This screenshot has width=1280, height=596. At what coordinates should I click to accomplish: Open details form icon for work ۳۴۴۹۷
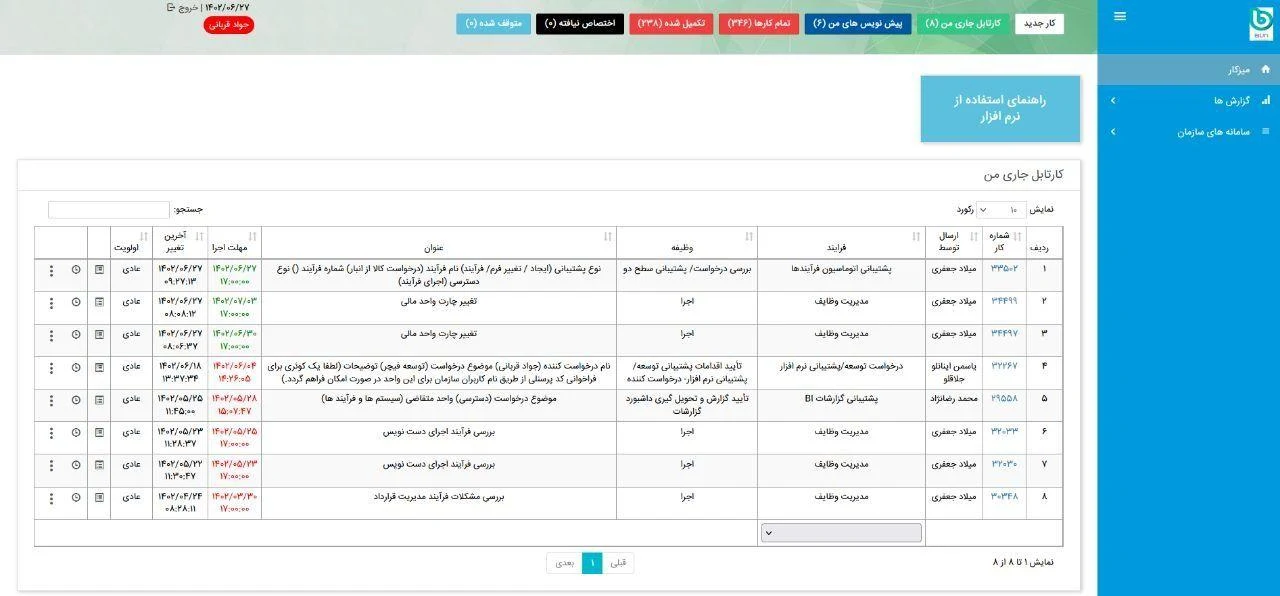point(99,335)
